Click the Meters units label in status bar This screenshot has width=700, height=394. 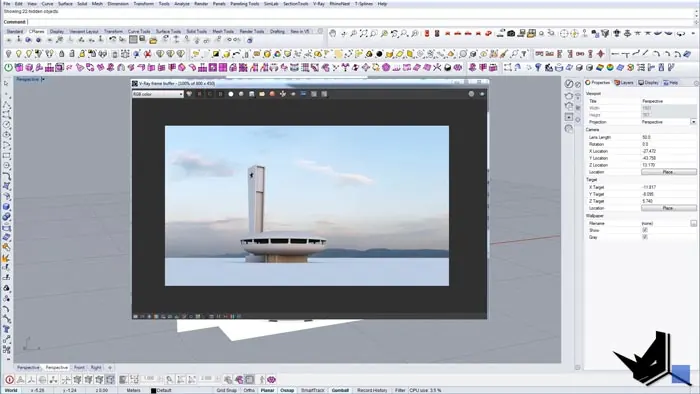tap(133, 390)
